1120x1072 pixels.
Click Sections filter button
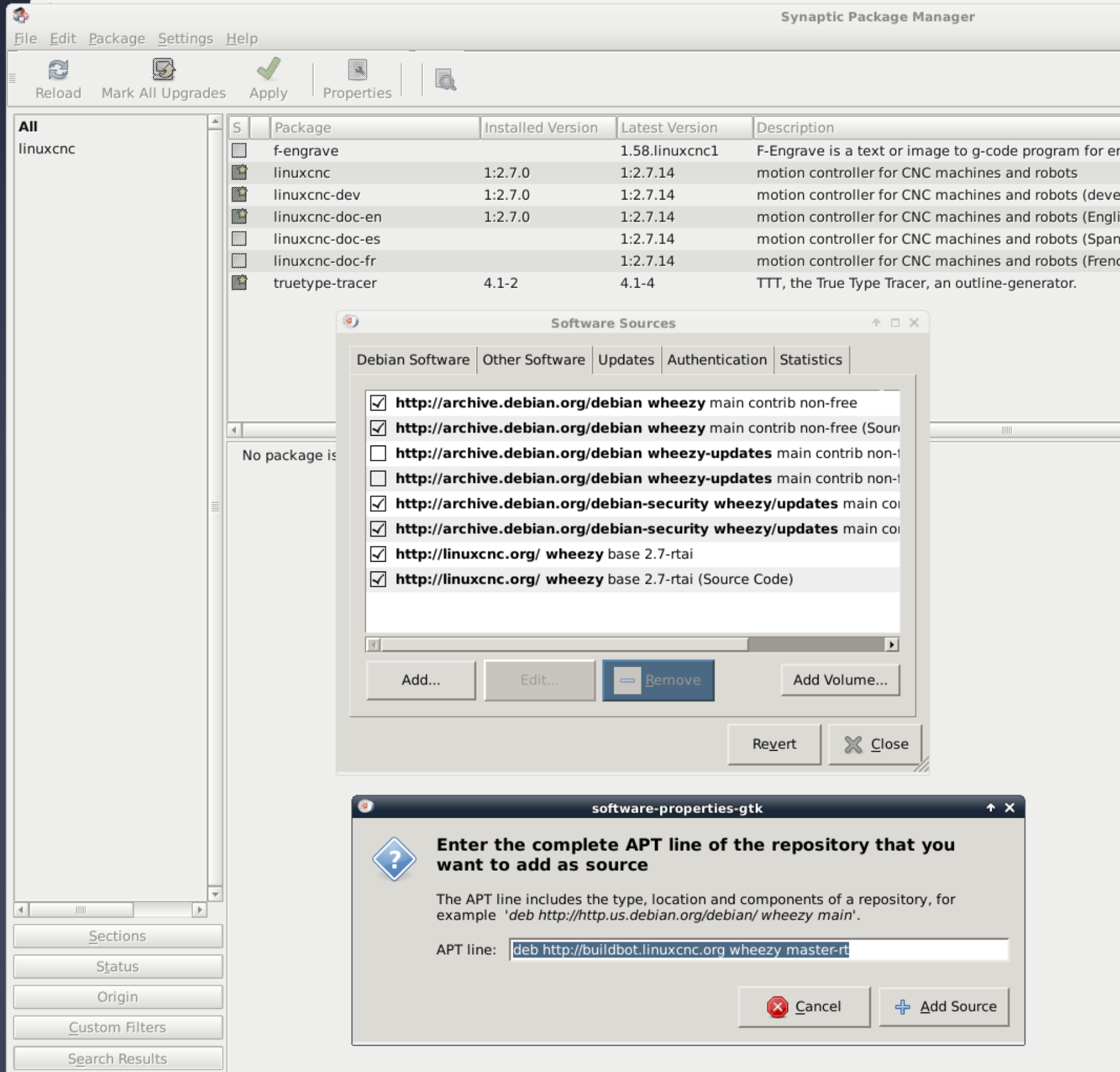[x=118, y=936]
